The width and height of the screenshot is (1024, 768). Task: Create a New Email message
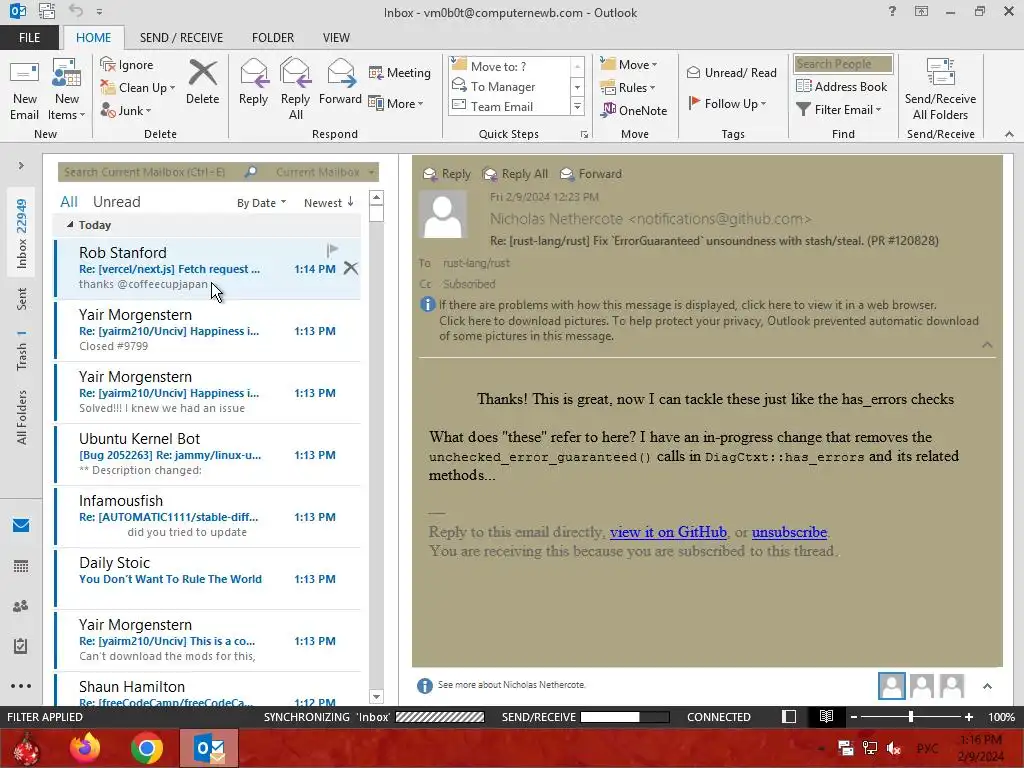pos(24,90)
